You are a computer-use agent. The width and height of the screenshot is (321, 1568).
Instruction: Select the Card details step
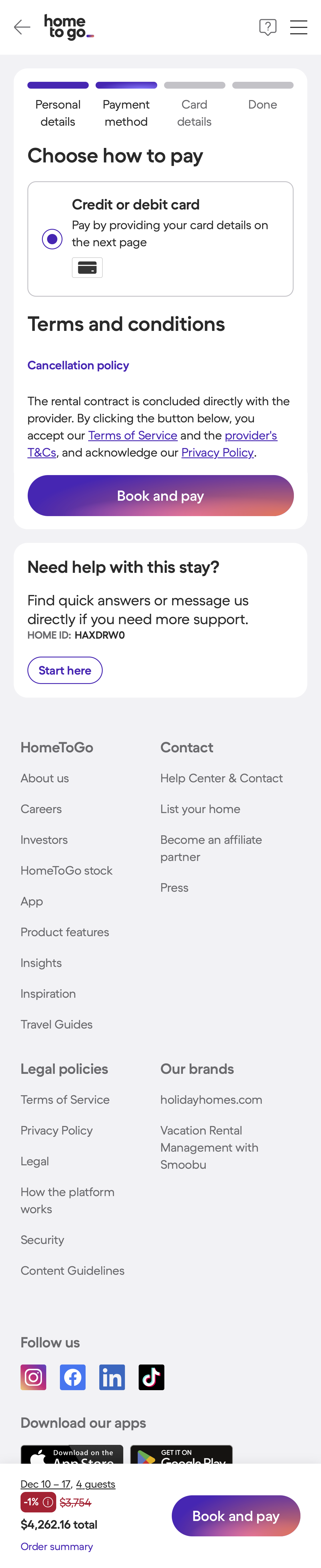[x=194, y=113]
